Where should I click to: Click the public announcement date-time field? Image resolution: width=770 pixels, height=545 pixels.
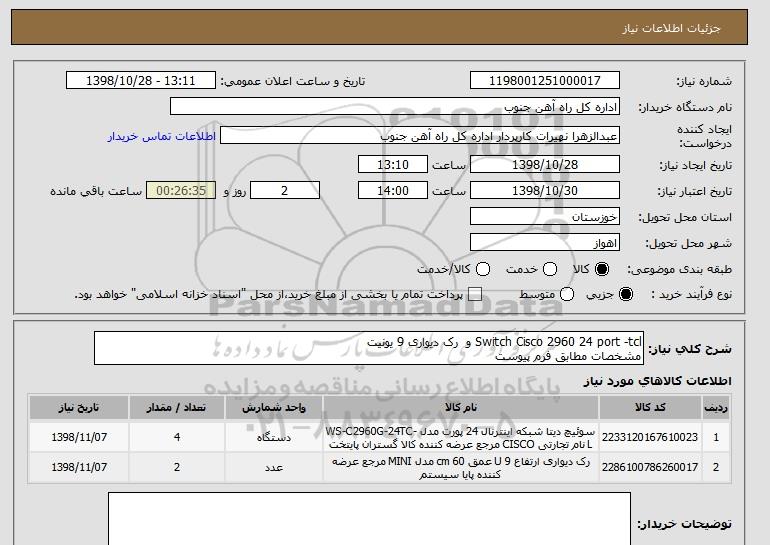click(x=141, y=81)
